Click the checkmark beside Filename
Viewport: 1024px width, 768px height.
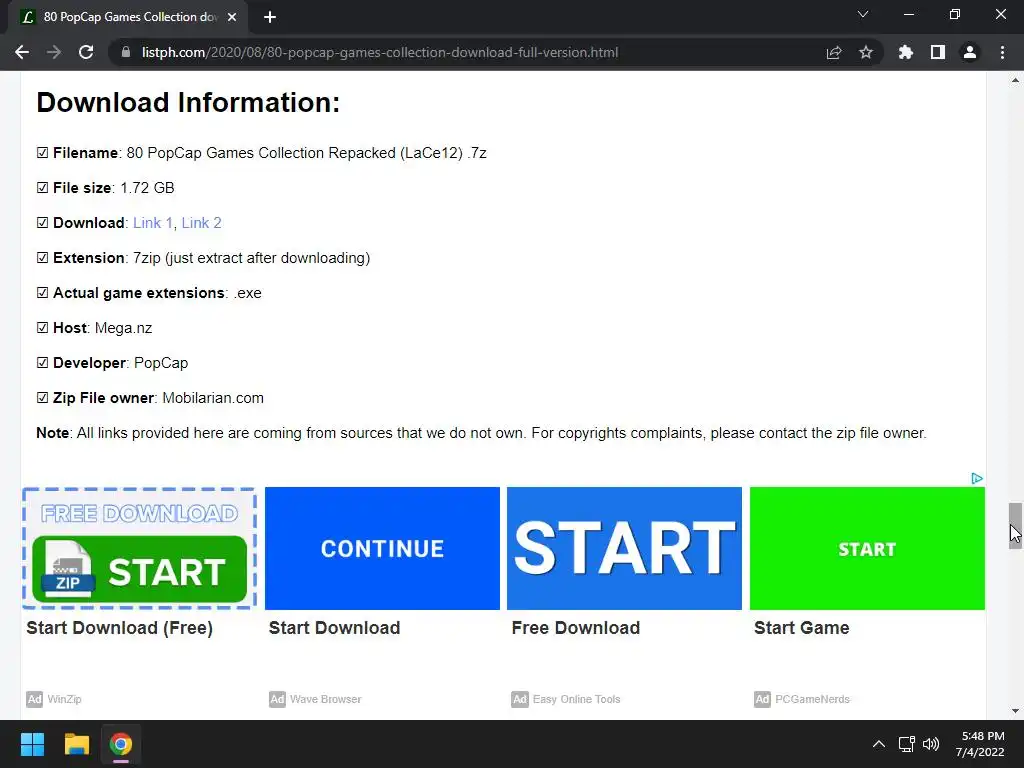point(42,152)
